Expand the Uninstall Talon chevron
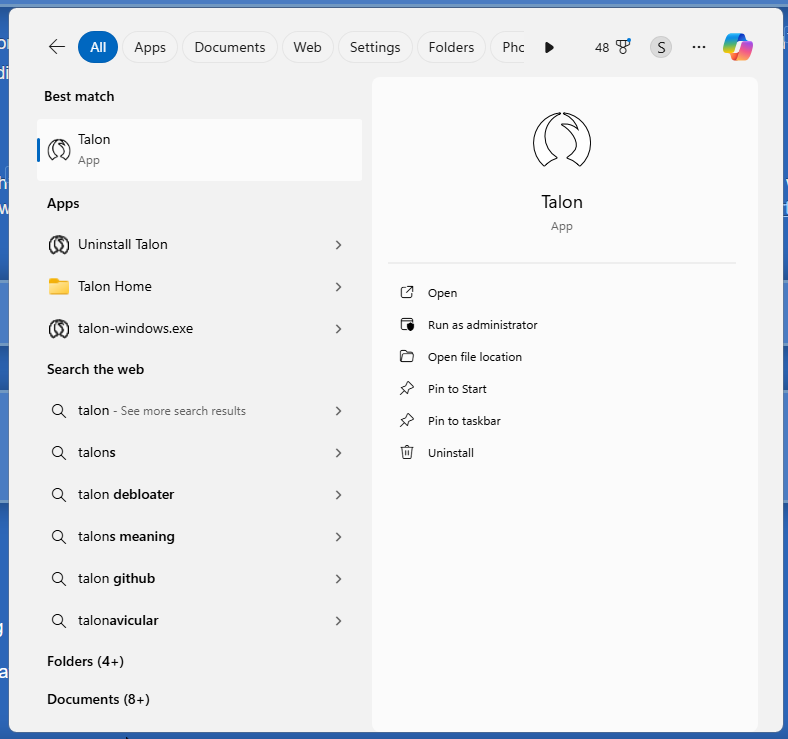Screen dimensions: 788x739 click(338, 245)
